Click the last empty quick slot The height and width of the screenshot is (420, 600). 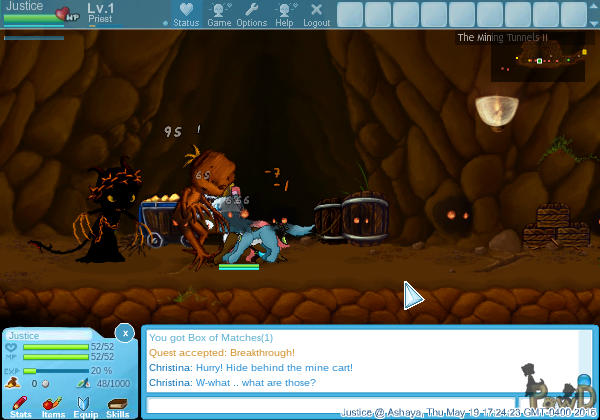click(x=584, y=14)
